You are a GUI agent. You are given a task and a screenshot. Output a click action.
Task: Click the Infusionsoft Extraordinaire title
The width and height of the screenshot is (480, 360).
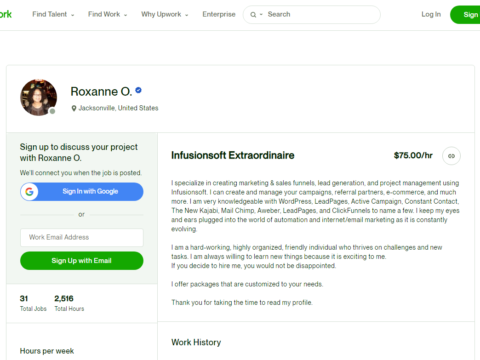(233, 155)
